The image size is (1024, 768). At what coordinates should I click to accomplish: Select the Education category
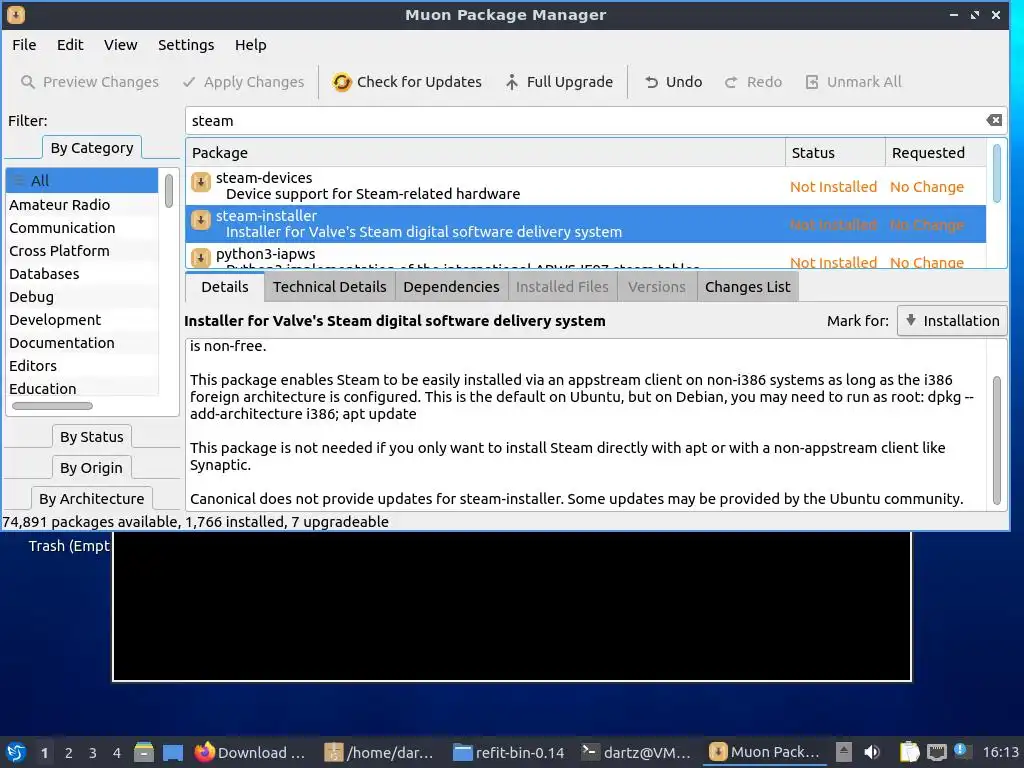82,389
